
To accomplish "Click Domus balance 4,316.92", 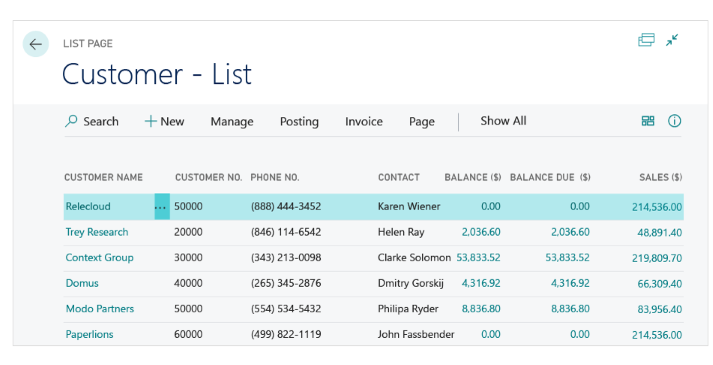I will click(481, 283).
